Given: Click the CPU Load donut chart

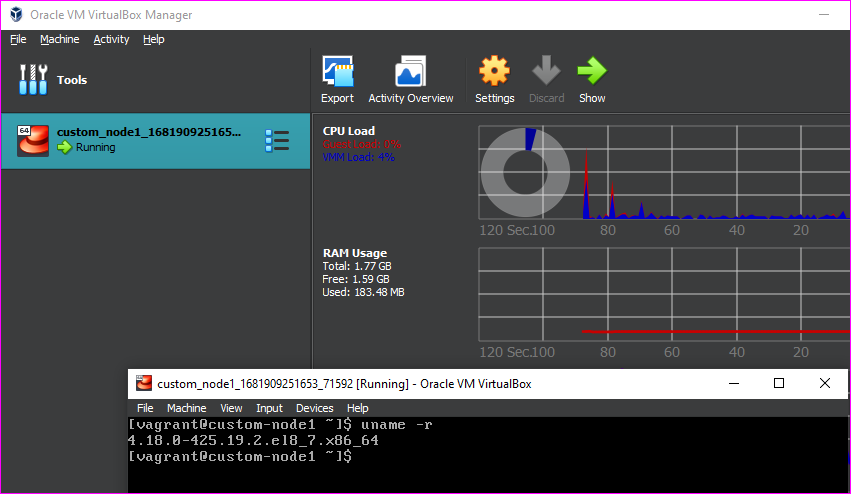Looking at the screenshot, I should (x=525, y=172).
